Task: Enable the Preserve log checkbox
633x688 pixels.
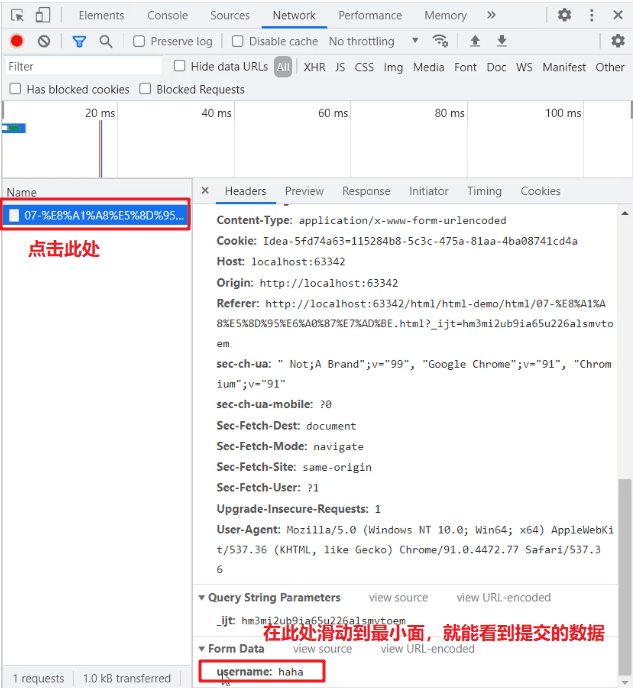Action: (x=140, y=41)
